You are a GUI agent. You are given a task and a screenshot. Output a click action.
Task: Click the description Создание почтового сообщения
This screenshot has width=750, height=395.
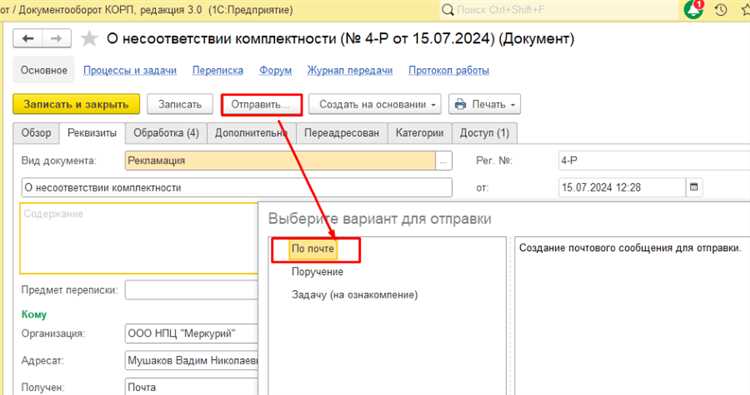630,248
